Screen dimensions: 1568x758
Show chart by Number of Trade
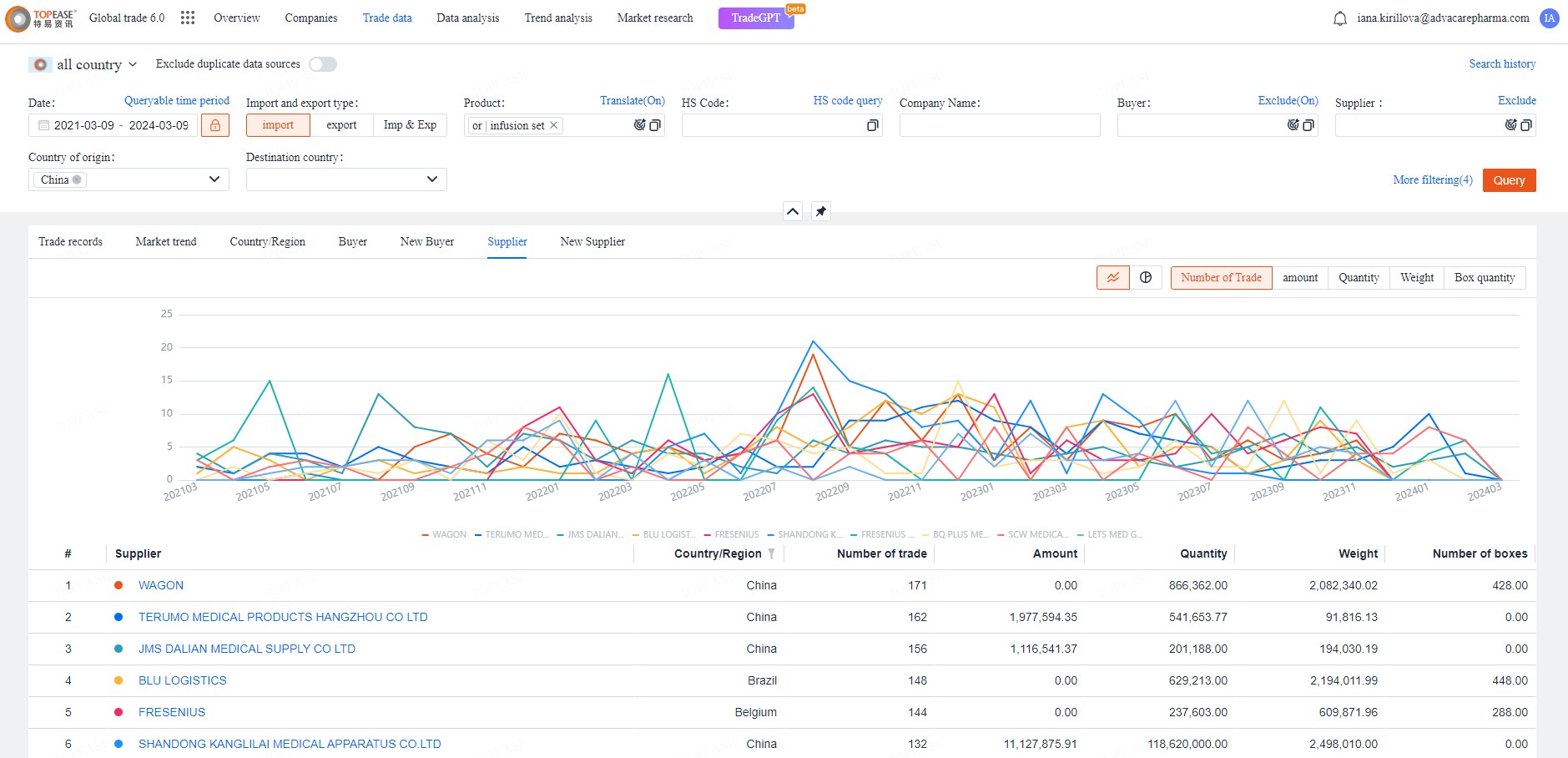[x=1222, y=278]
